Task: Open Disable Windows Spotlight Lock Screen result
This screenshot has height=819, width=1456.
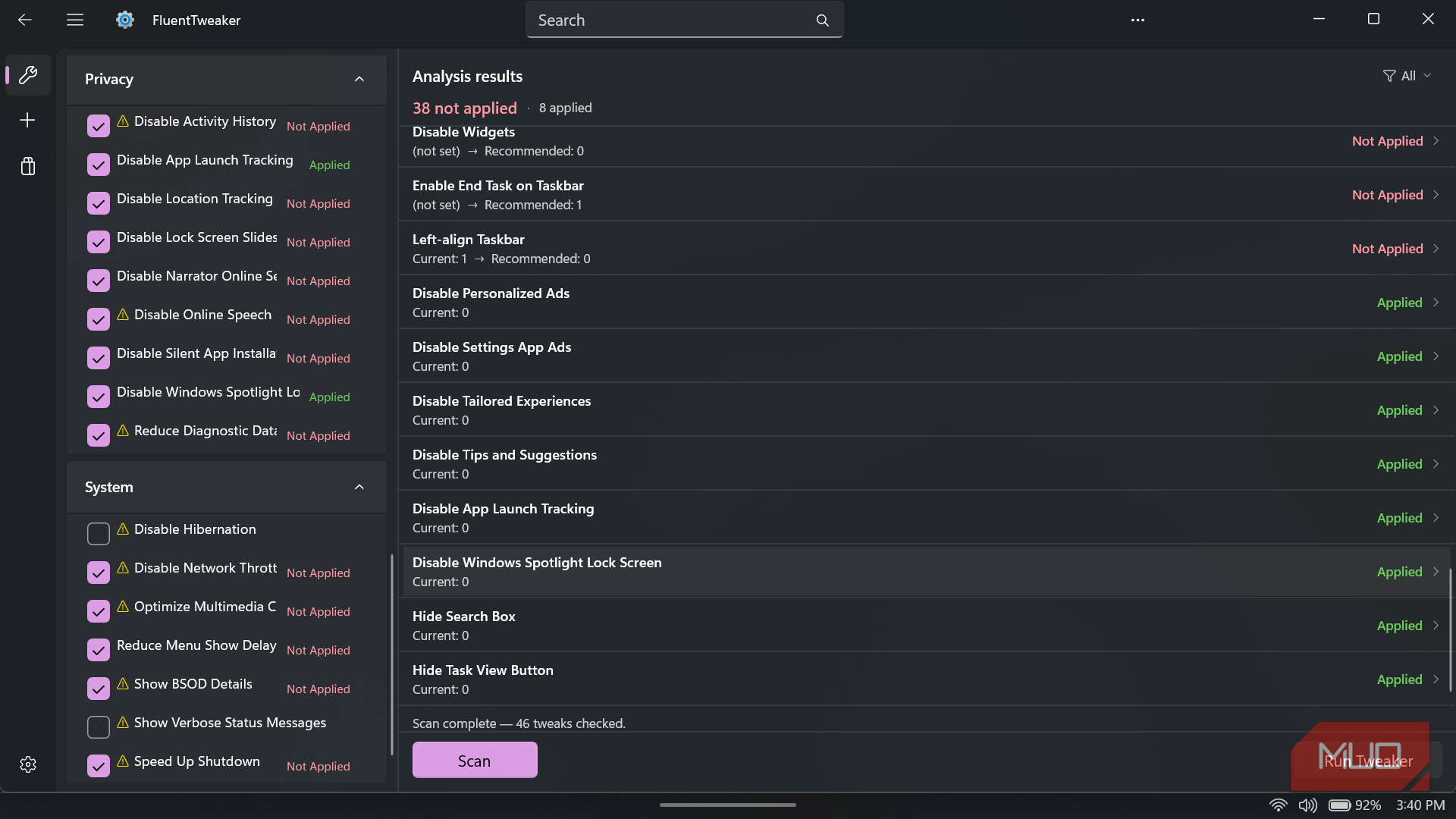Action: click(x=926, y=572)
